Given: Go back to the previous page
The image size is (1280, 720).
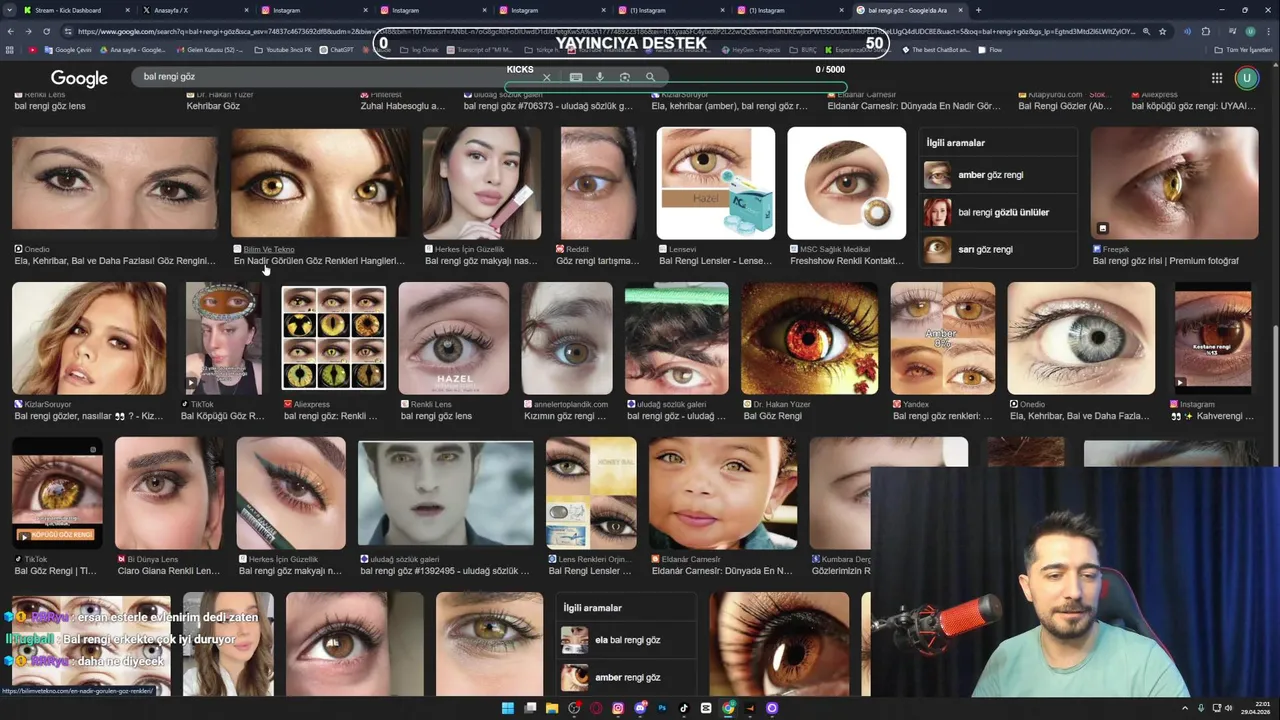Looking at the screenshot, I should pyautogui.click(x=10, y=31).
